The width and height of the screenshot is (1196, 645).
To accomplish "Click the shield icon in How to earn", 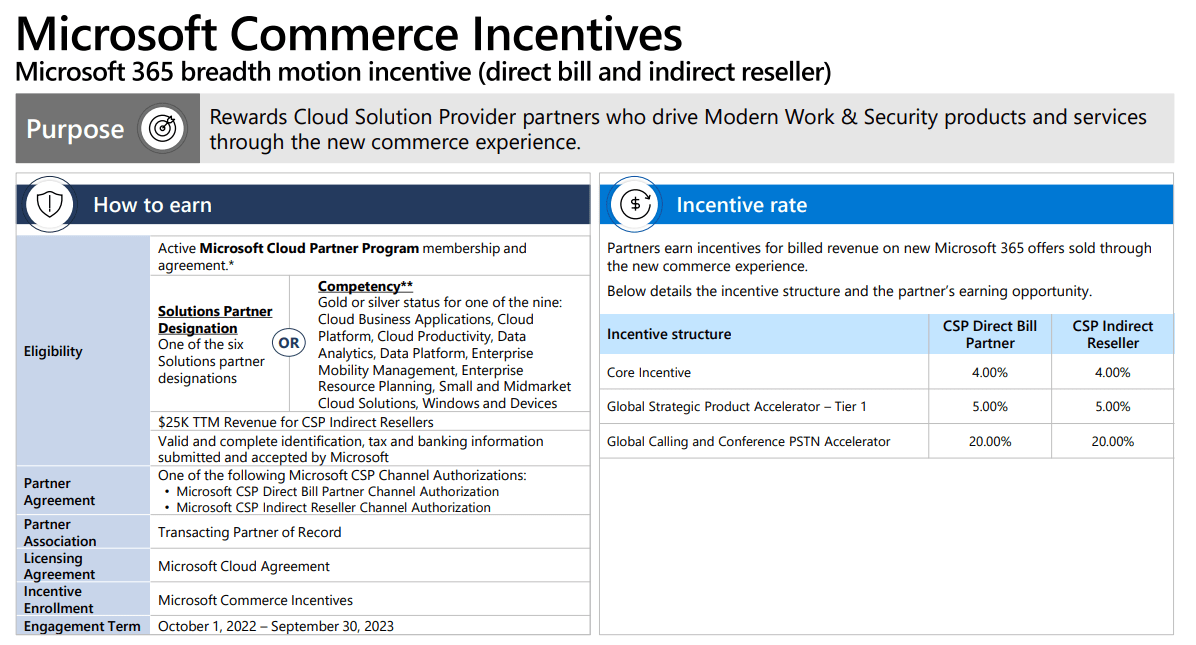I will [x=50, y=204].
